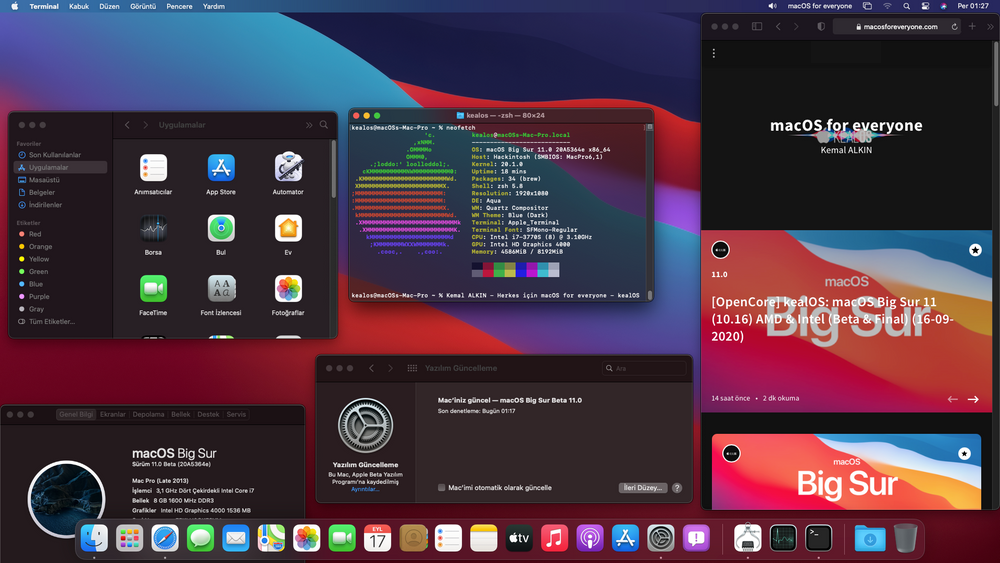Star the second Big Sur card

(964, 453)
